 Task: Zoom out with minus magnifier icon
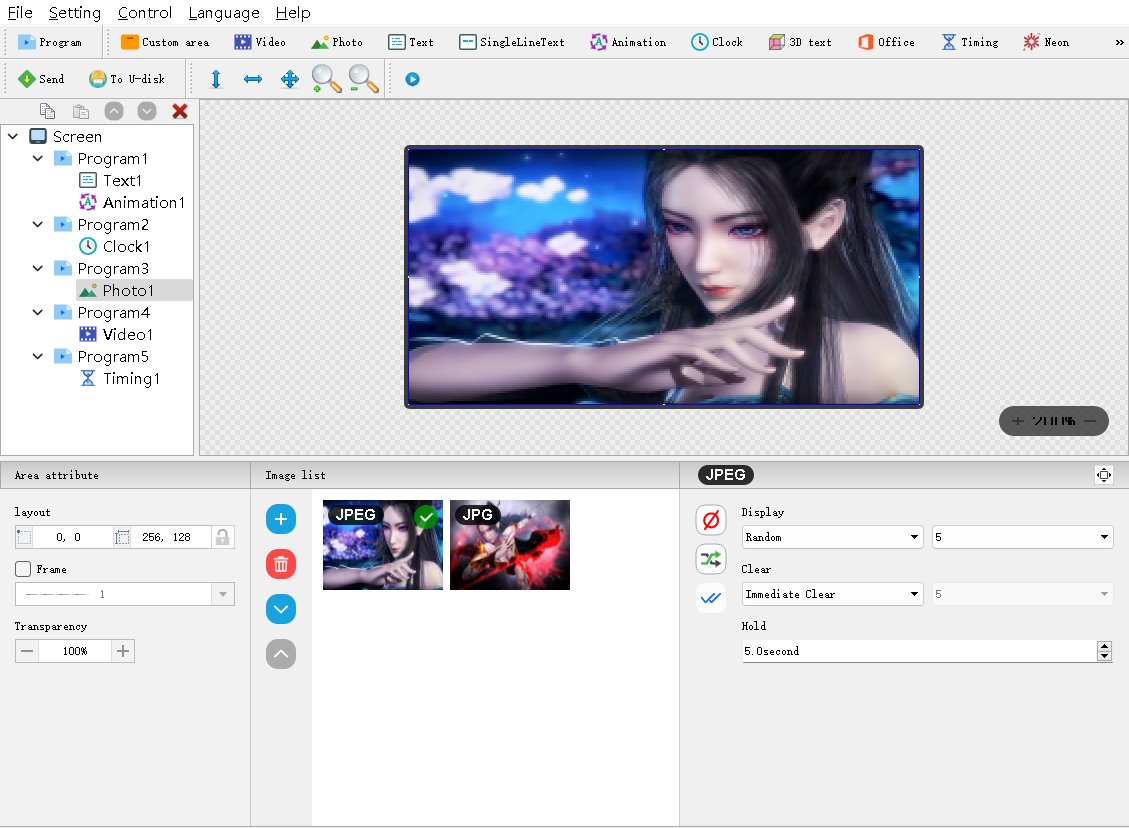363,79
